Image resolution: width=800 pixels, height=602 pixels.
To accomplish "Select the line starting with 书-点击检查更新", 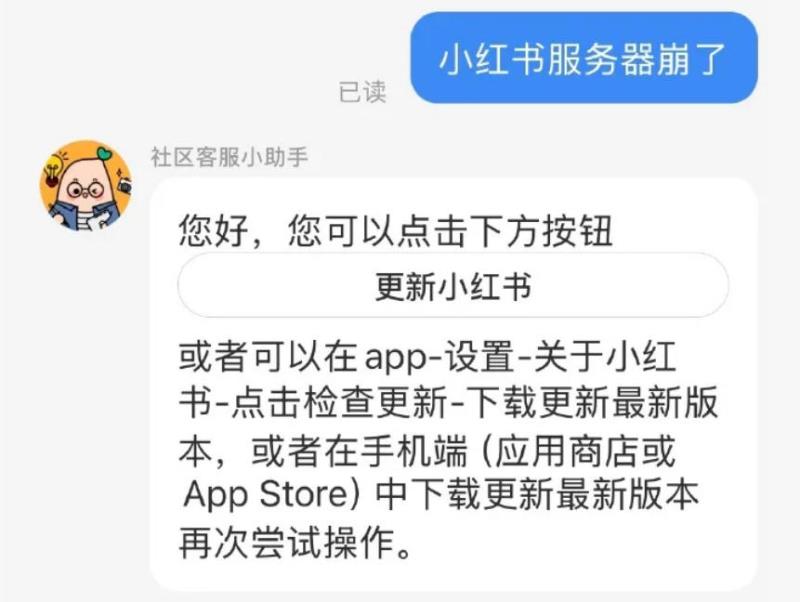I will click(448, 402).
